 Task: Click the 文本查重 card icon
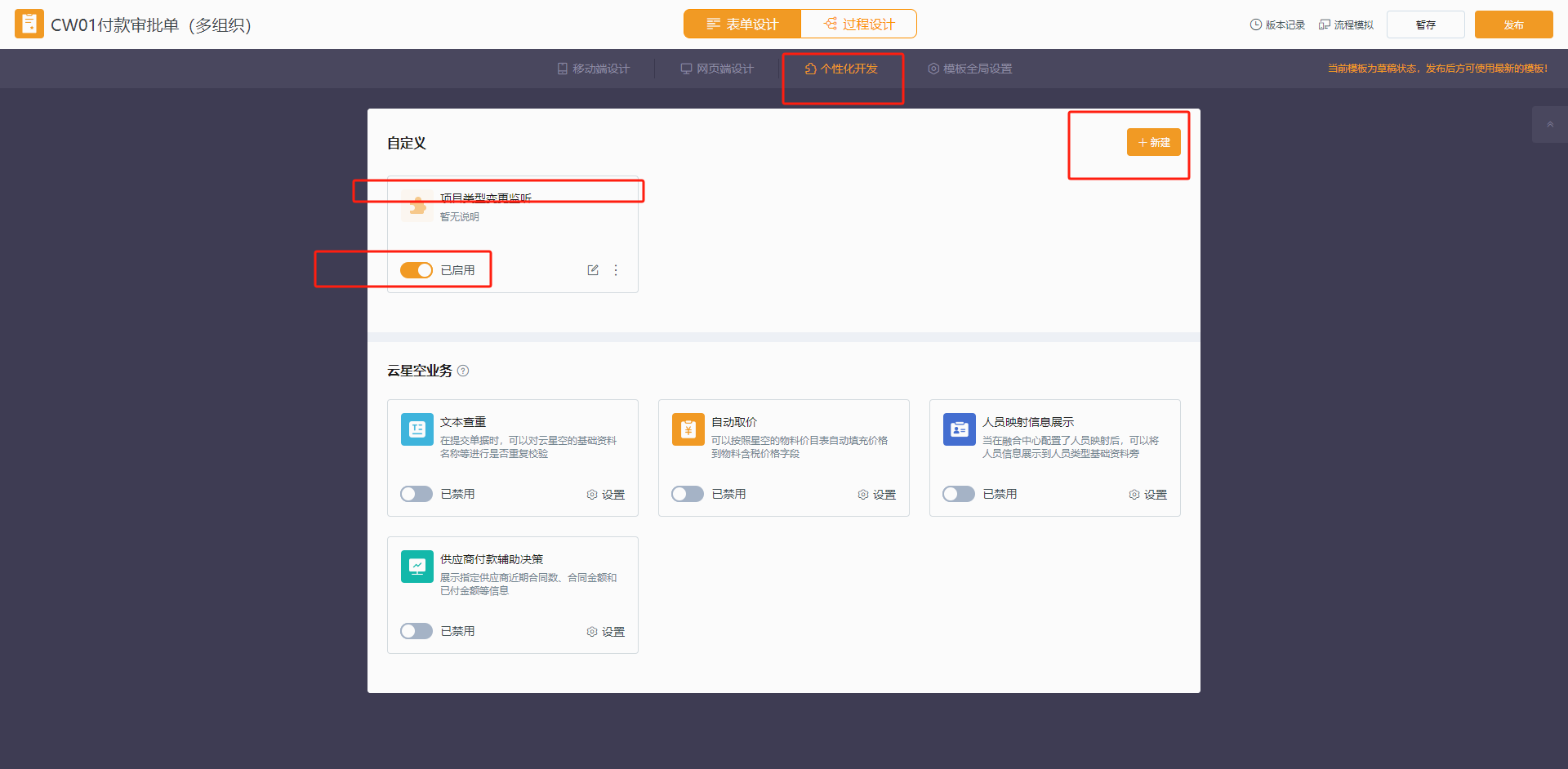[416, 429]
